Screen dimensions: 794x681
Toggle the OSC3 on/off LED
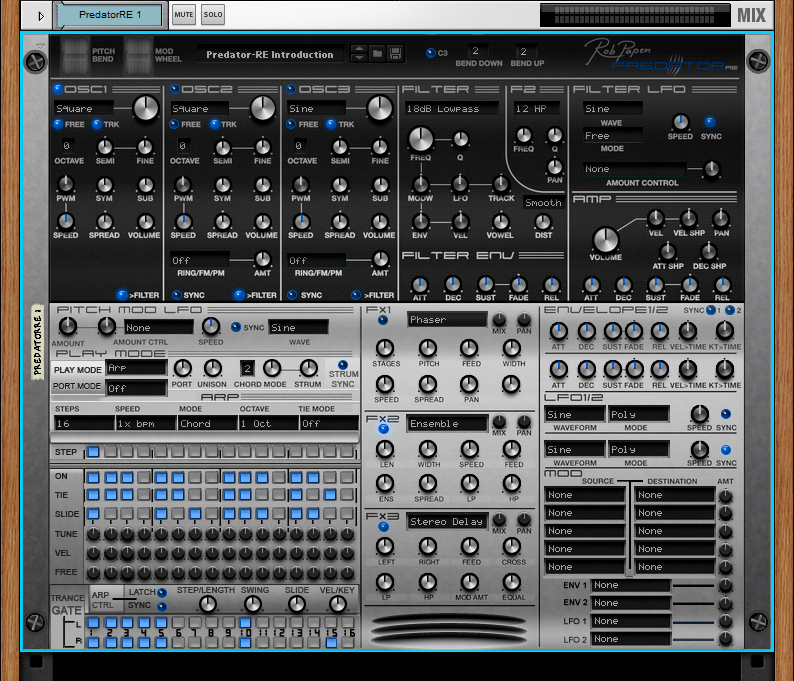point(291,89)
